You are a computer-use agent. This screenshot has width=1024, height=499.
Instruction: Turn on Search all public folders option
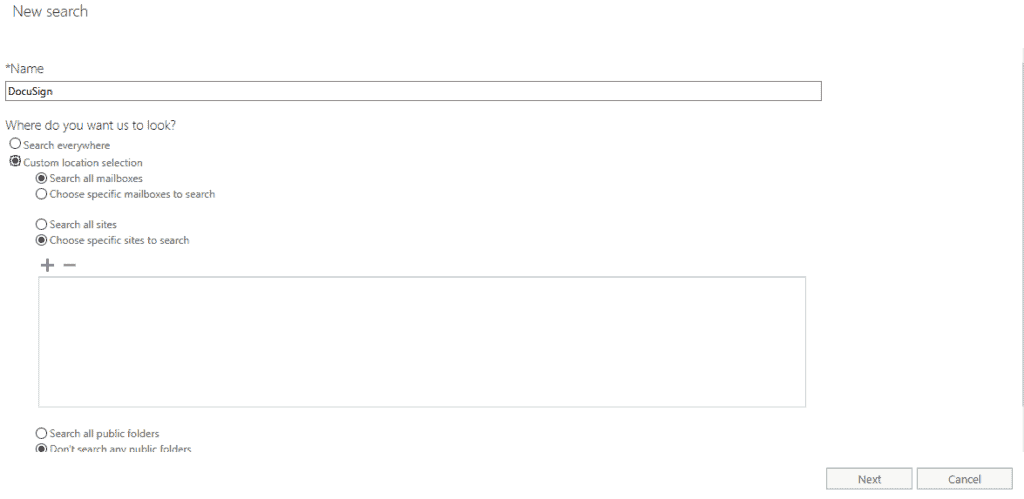[41, 433]
